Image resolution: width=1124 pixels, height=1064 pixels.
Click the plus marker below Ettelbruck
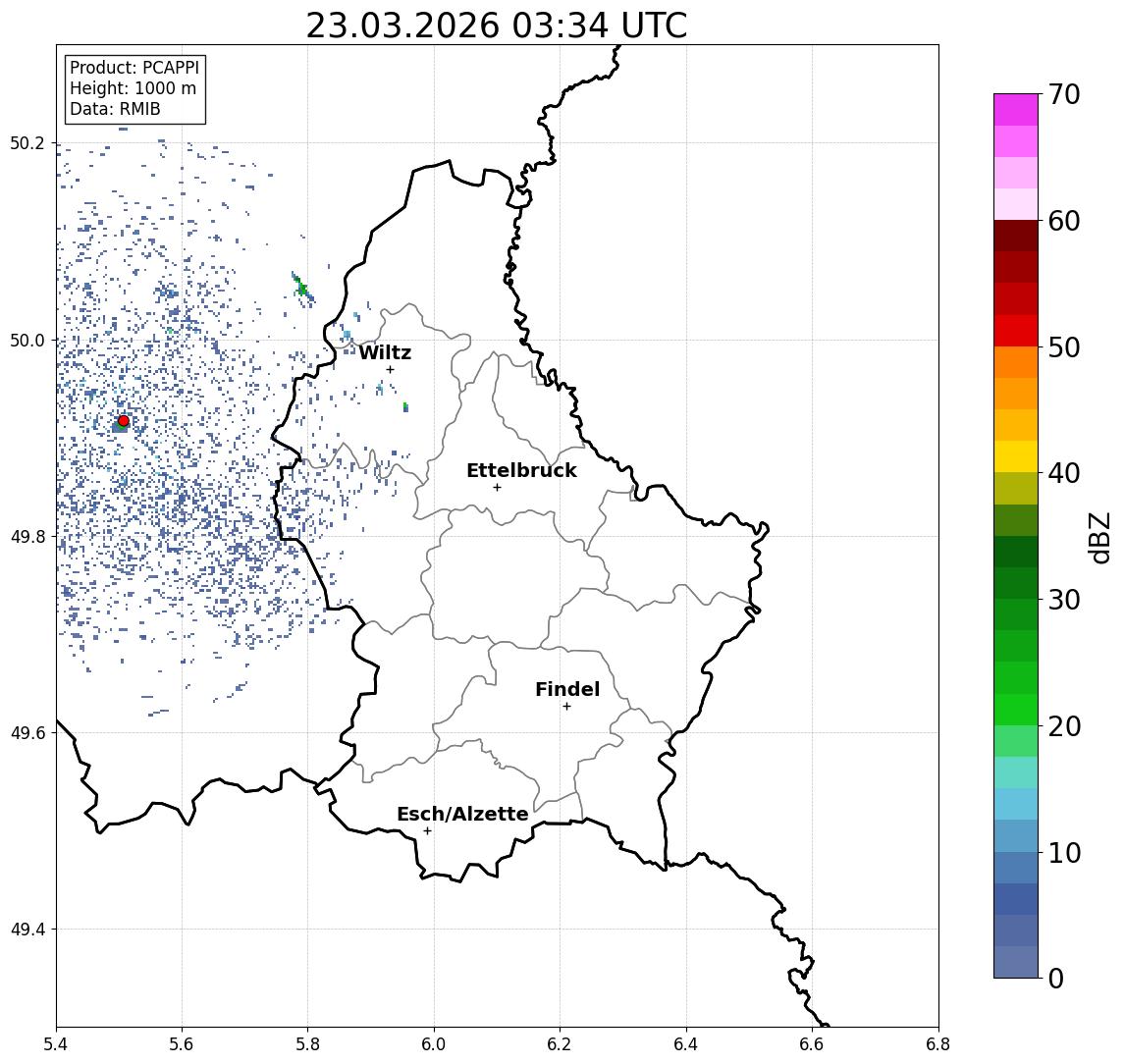[497, 488]
